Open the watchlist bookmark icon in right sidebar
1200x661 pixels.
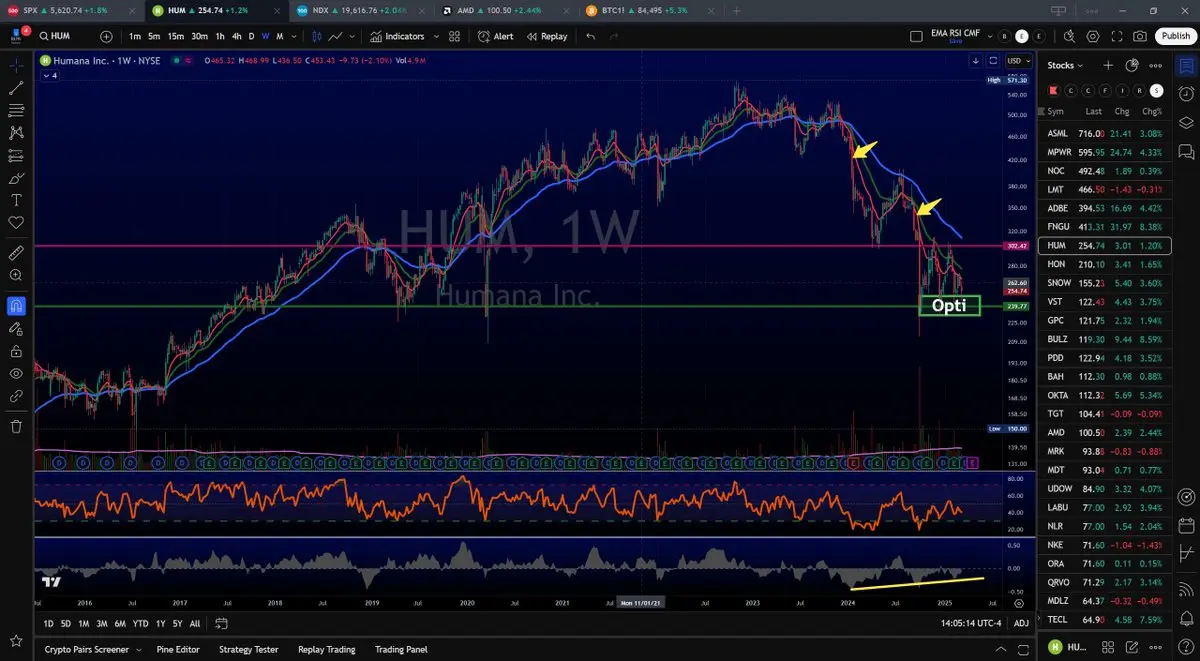(x=1186, y=65)
